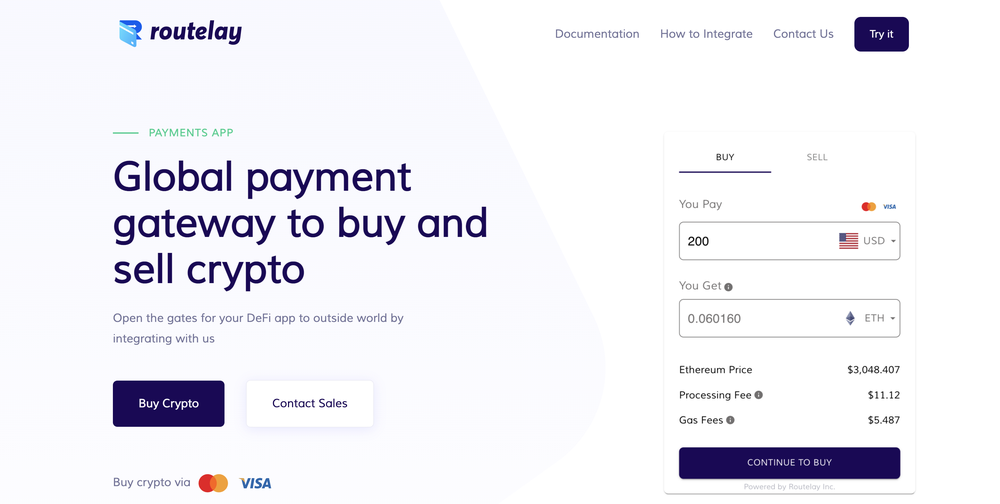This screenshot has width=1000, height=504.
Task: Click the info icon next to You Get
Action: [728, 287]
